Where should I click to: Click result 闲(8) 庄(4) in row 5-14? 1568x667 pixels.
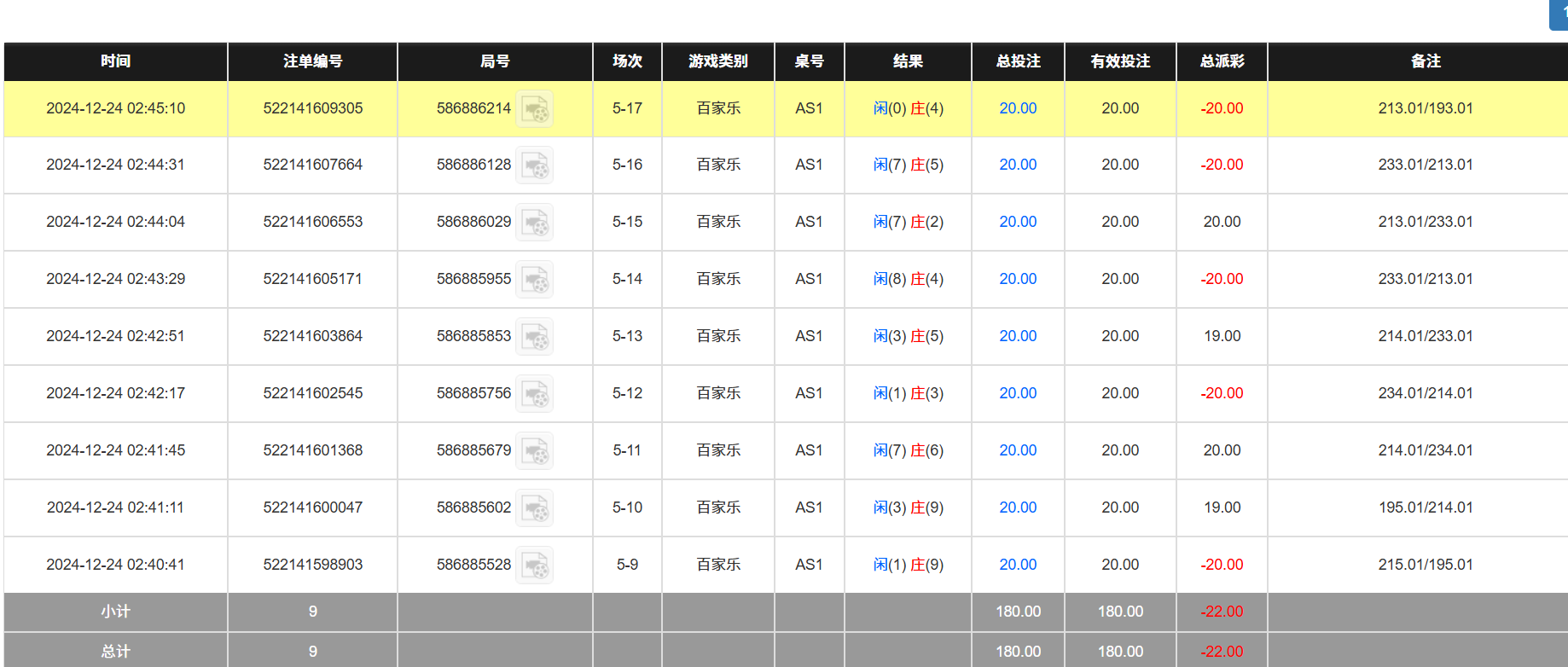click(908, 279)
